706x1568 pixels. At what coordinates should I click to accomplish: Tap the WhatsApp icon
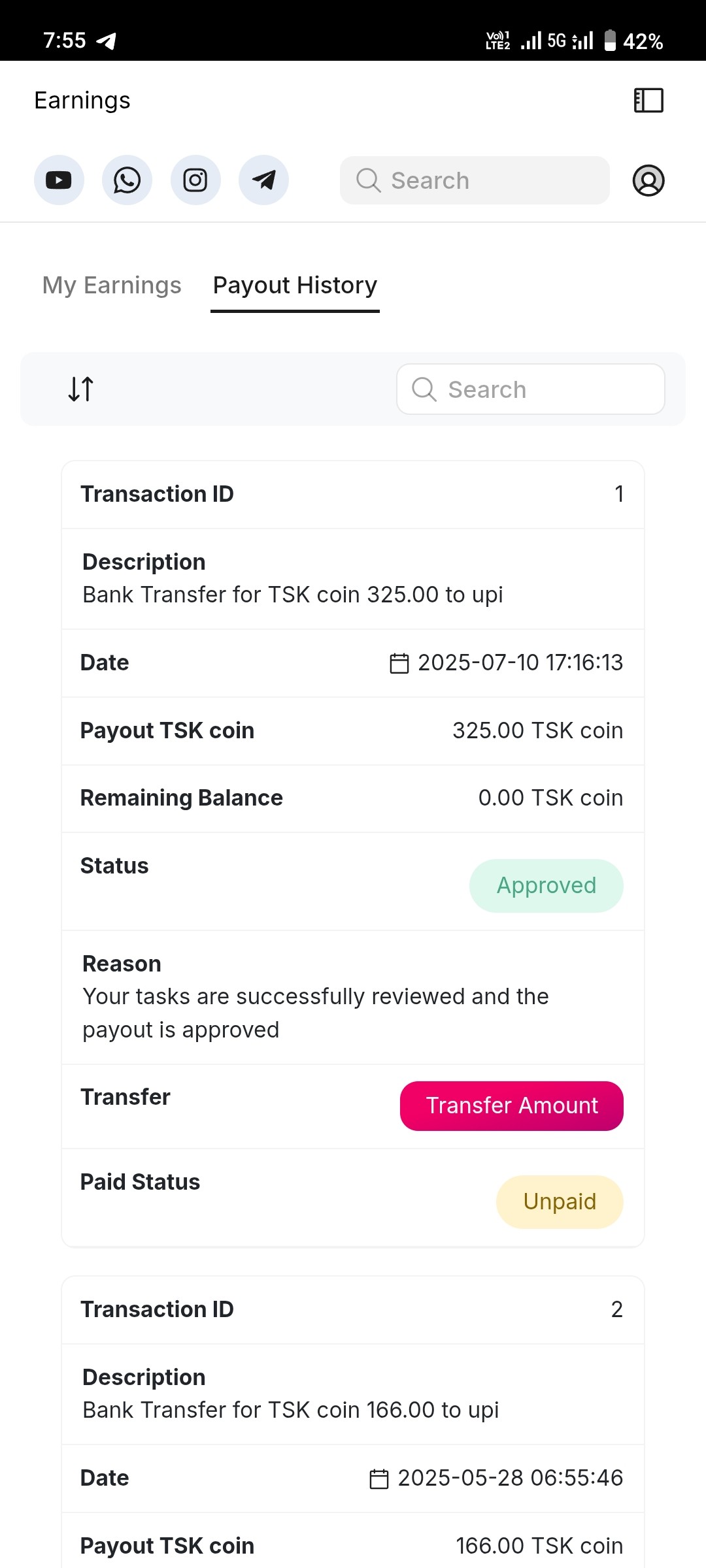(127, 180)
